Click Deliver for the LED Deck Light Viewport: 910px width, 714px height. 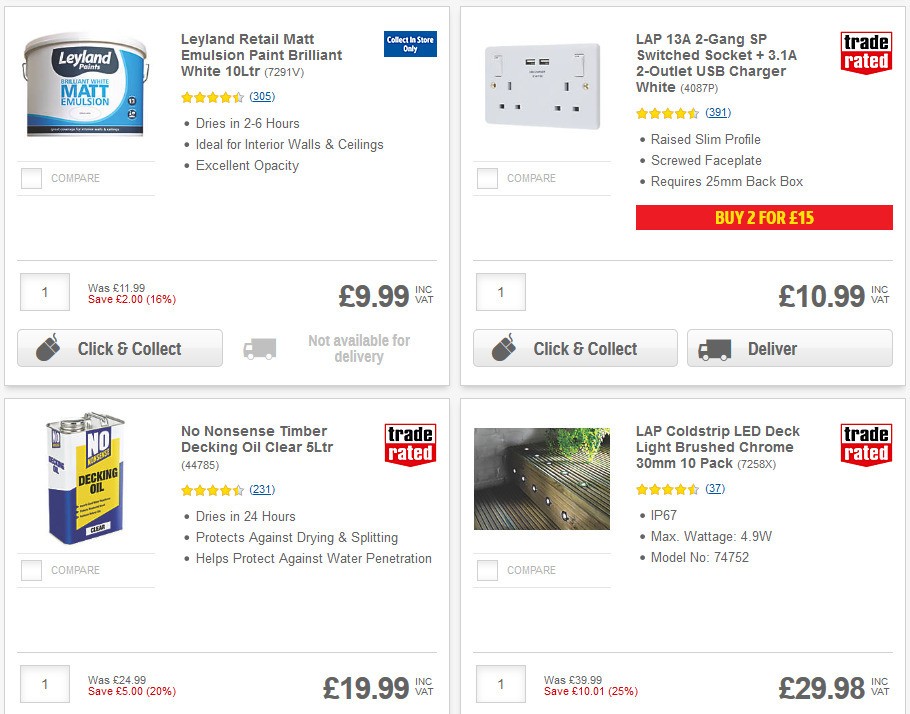pyautogui.click(x=789, y=710)
